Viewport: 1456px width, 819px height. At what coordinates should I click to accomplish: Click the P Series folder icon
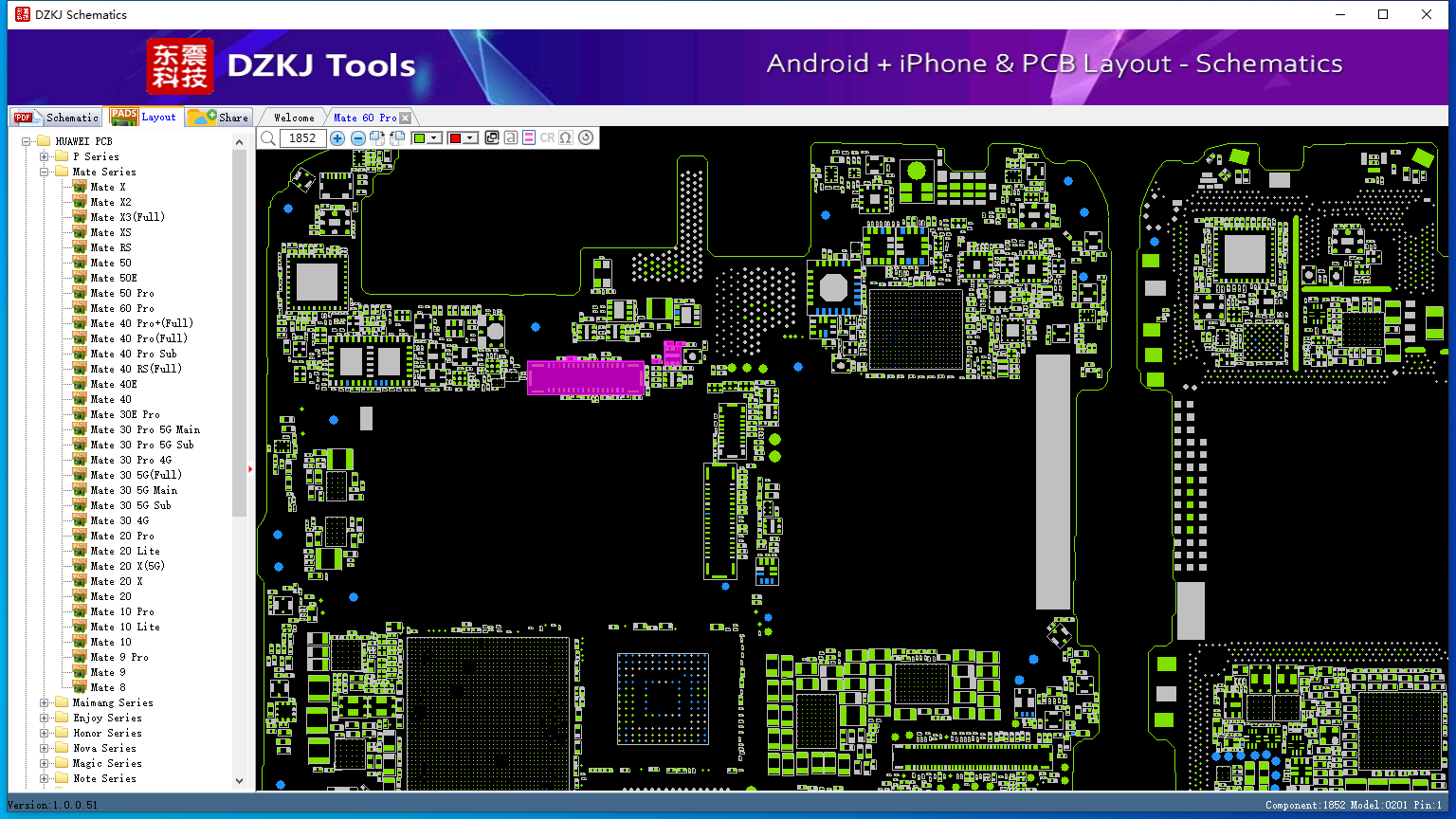(62, 156)
